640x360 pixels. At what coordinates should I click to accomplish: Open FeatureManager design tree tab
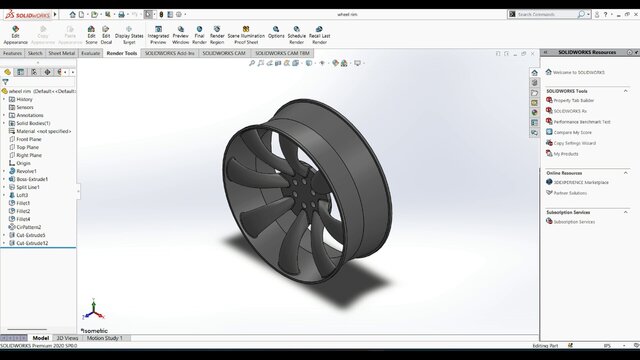tap(7, 72)
